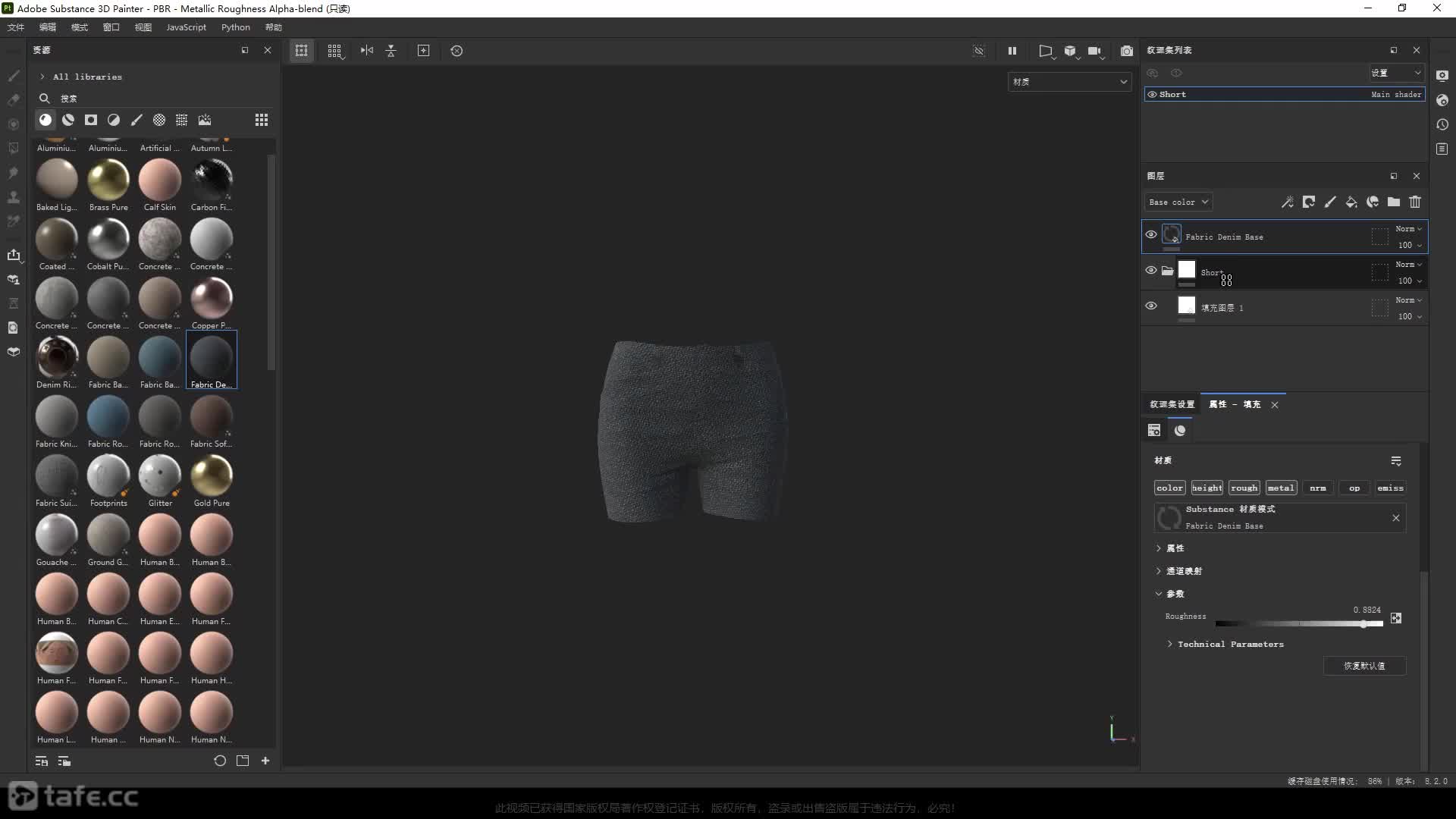Collapse the 参数 section
Viewport: 1456px width, 819px height.
click(x=1159, y=594)
